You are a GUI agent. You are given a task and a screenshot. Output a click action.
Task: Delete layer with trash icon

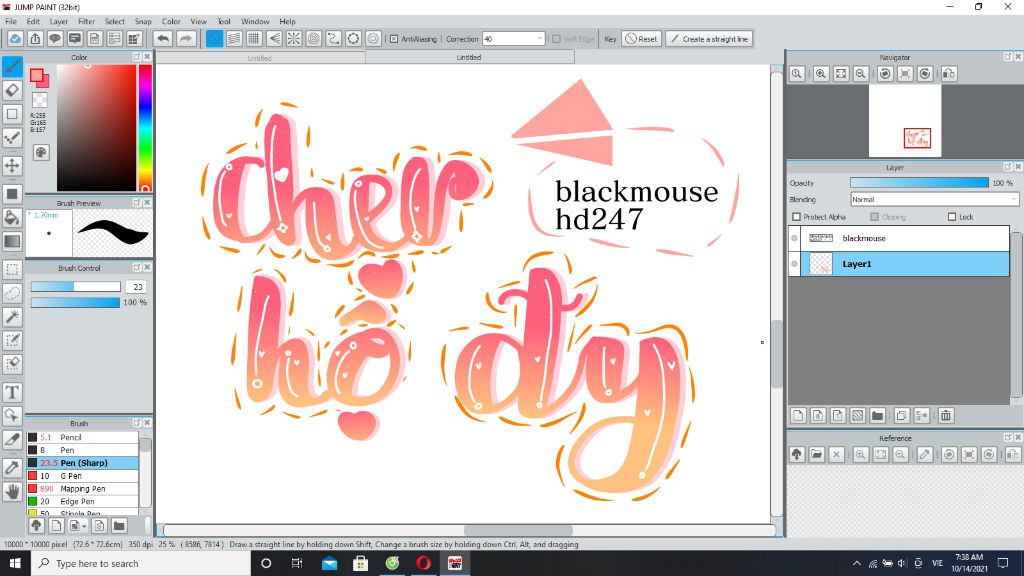[946, 415]
